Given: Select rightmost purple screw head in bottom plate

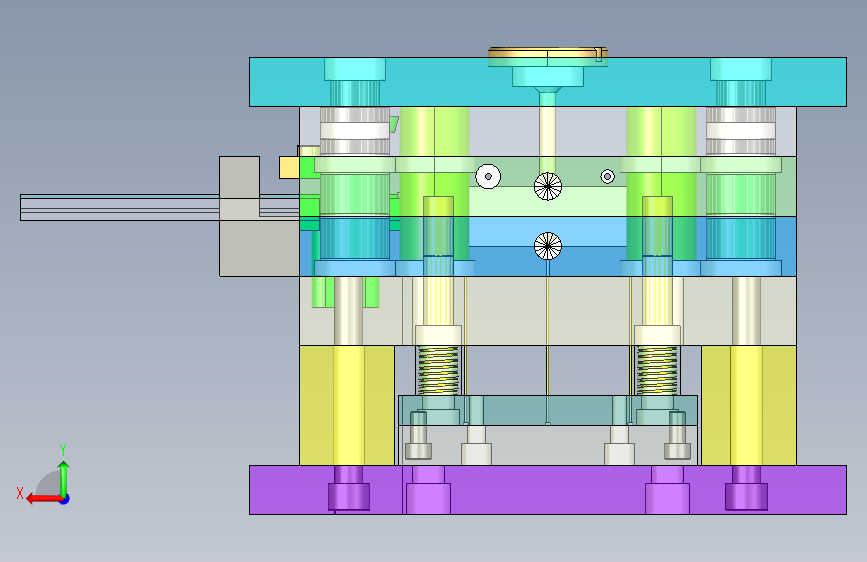Looking at the screenshot, I should (746, 496).
